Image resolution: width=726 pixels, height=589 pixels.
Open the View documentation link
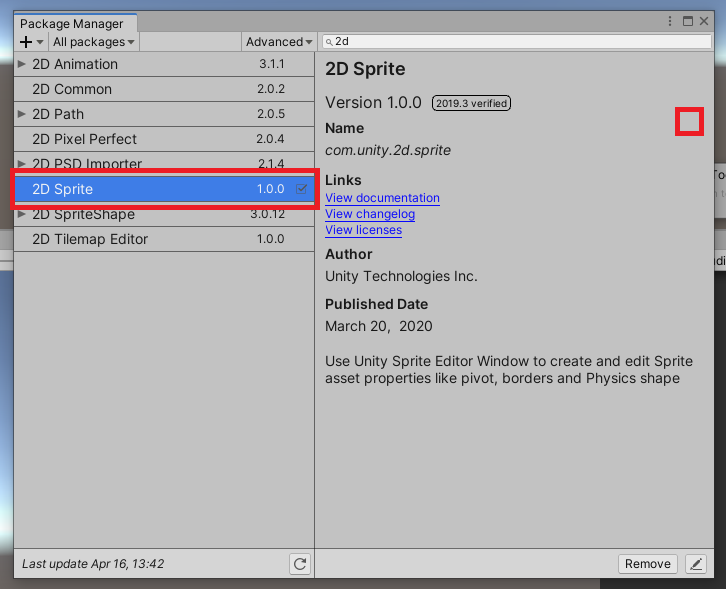pos(382,198)
